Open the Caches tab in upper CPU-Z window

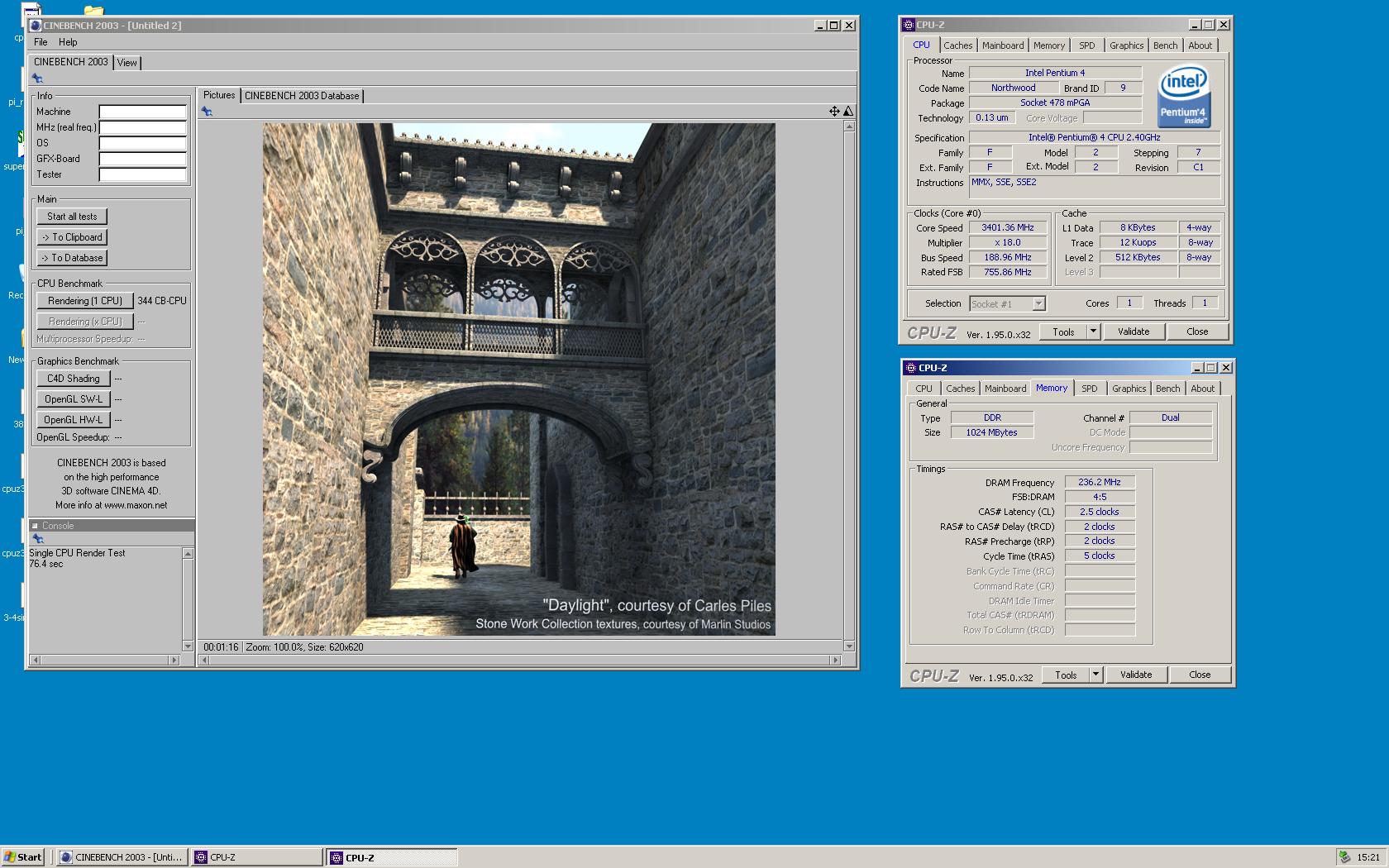tap(958, 45)
